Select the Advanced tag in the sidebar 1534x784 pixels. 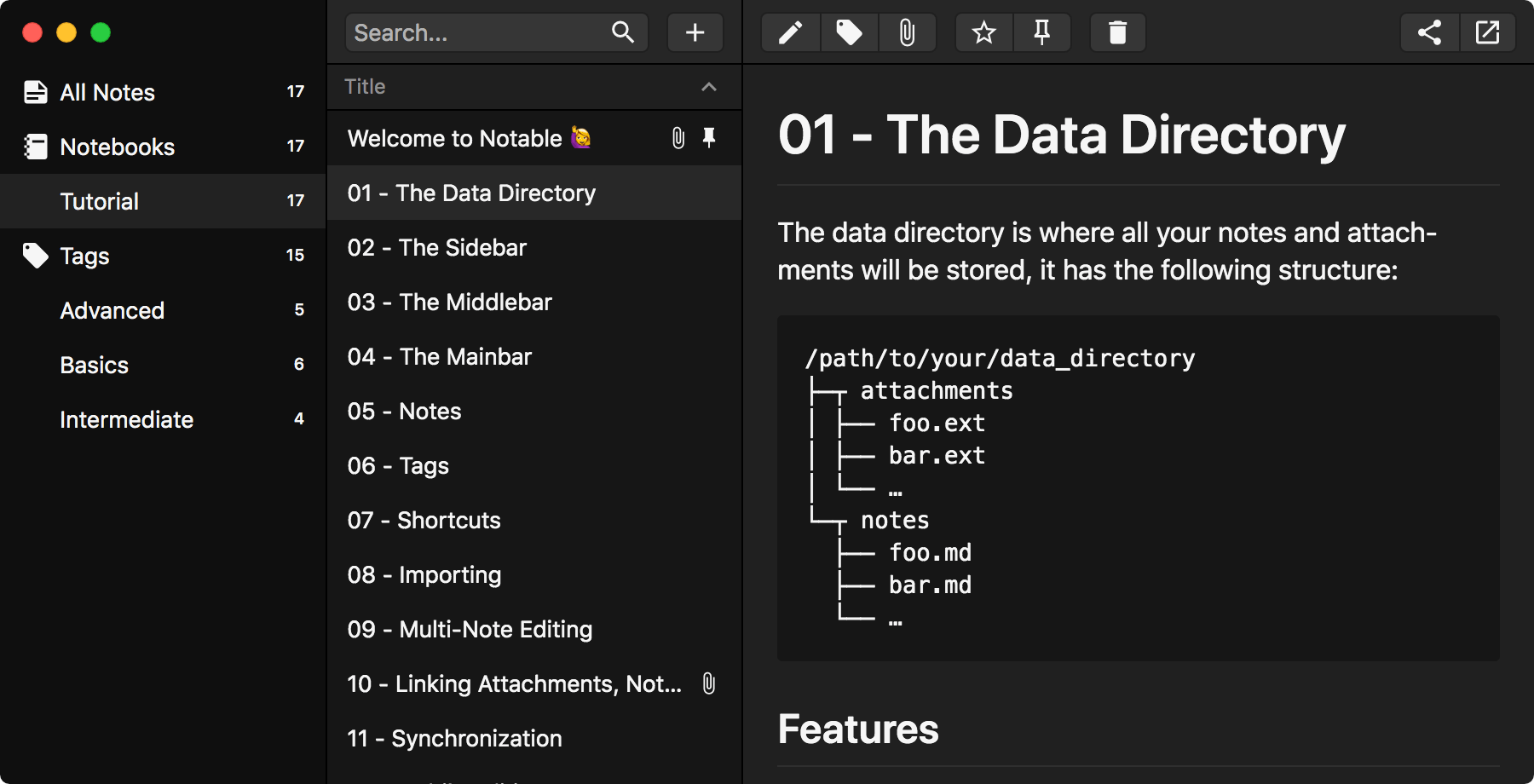[x=112, y=310]
